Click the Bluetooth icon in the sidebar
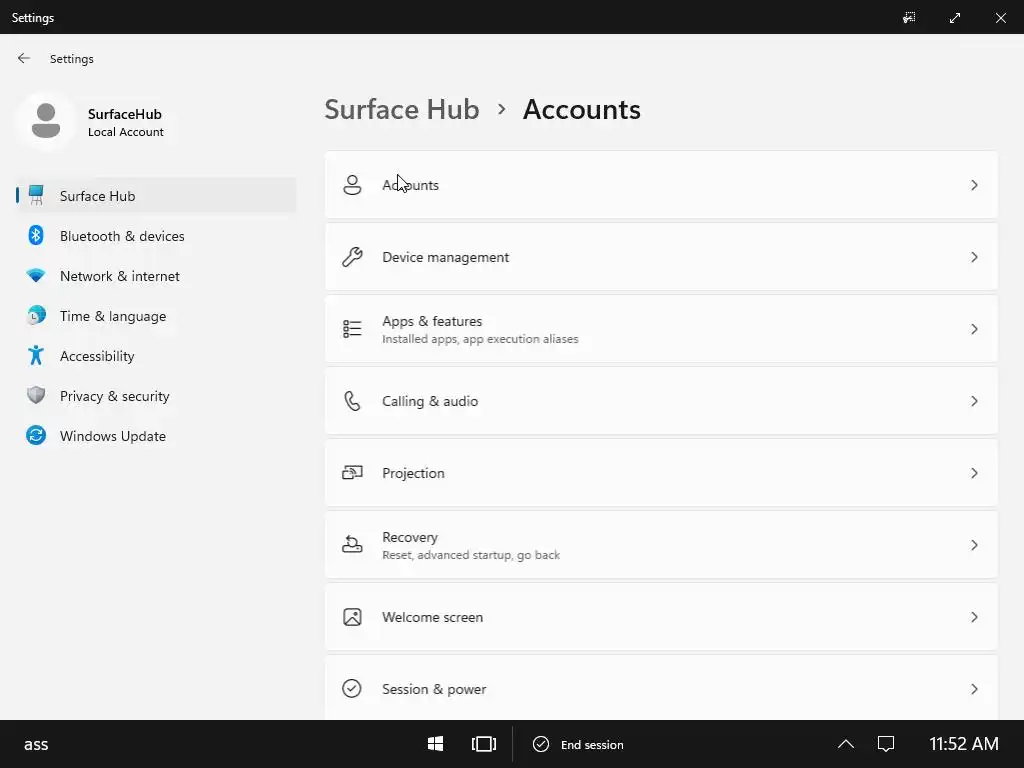 click(36, 235)
